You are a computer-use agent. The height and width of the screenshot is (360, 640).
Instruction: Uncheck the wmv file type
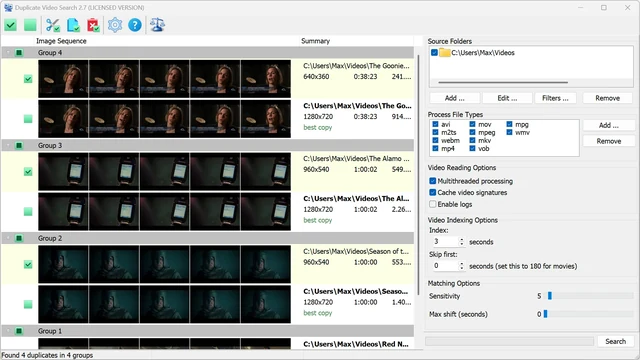[x=509, y=132]
